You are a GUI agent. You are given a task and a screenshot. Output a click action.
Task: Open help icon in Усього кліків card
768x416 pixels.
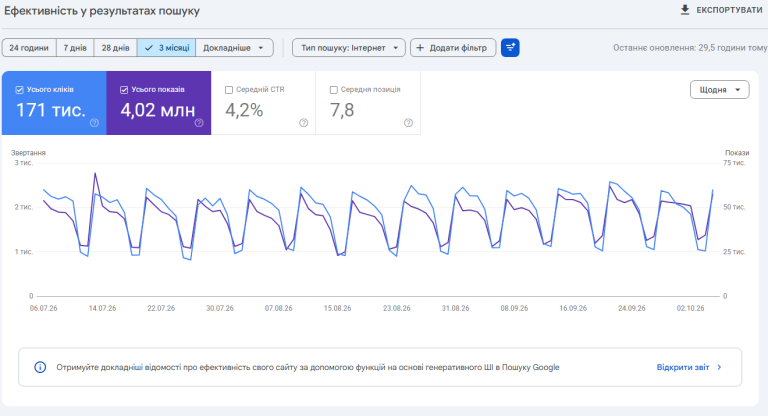pos(95,123)
